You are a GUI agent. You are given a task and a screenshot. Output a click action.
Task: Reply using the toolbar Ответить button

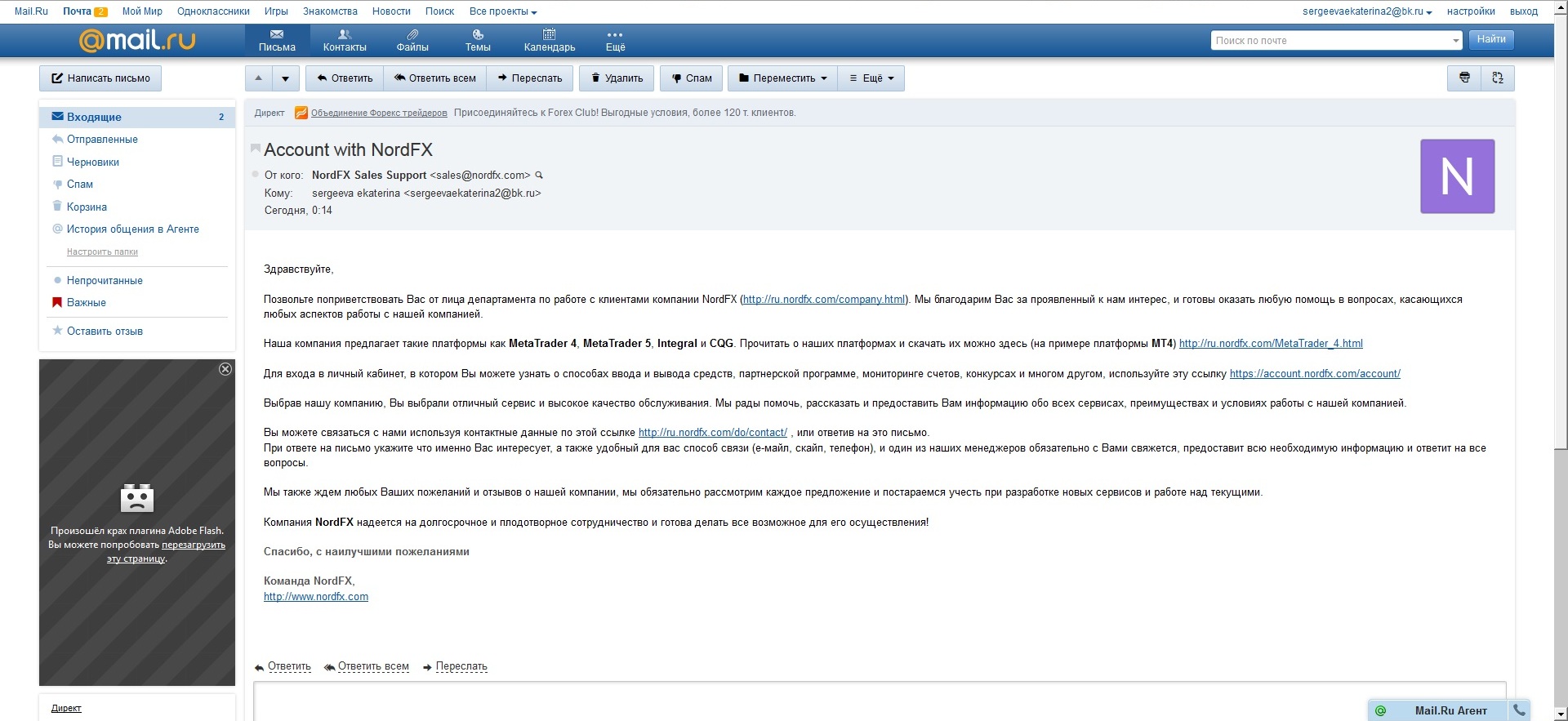(345, 78)
